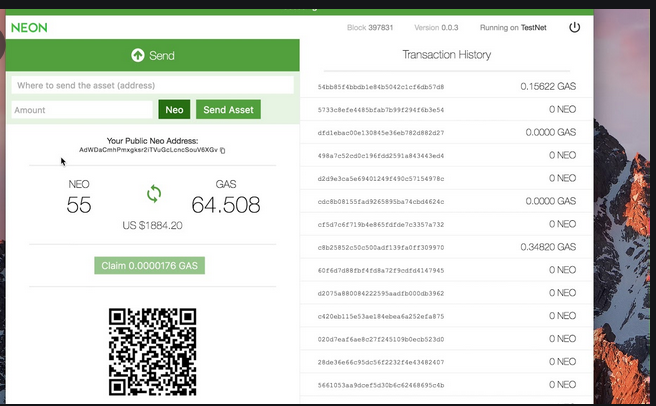Open transaction 5661053aa9dcef5d30b6c62468695c4b
The image size is (656, 406).
click(381, 385)
